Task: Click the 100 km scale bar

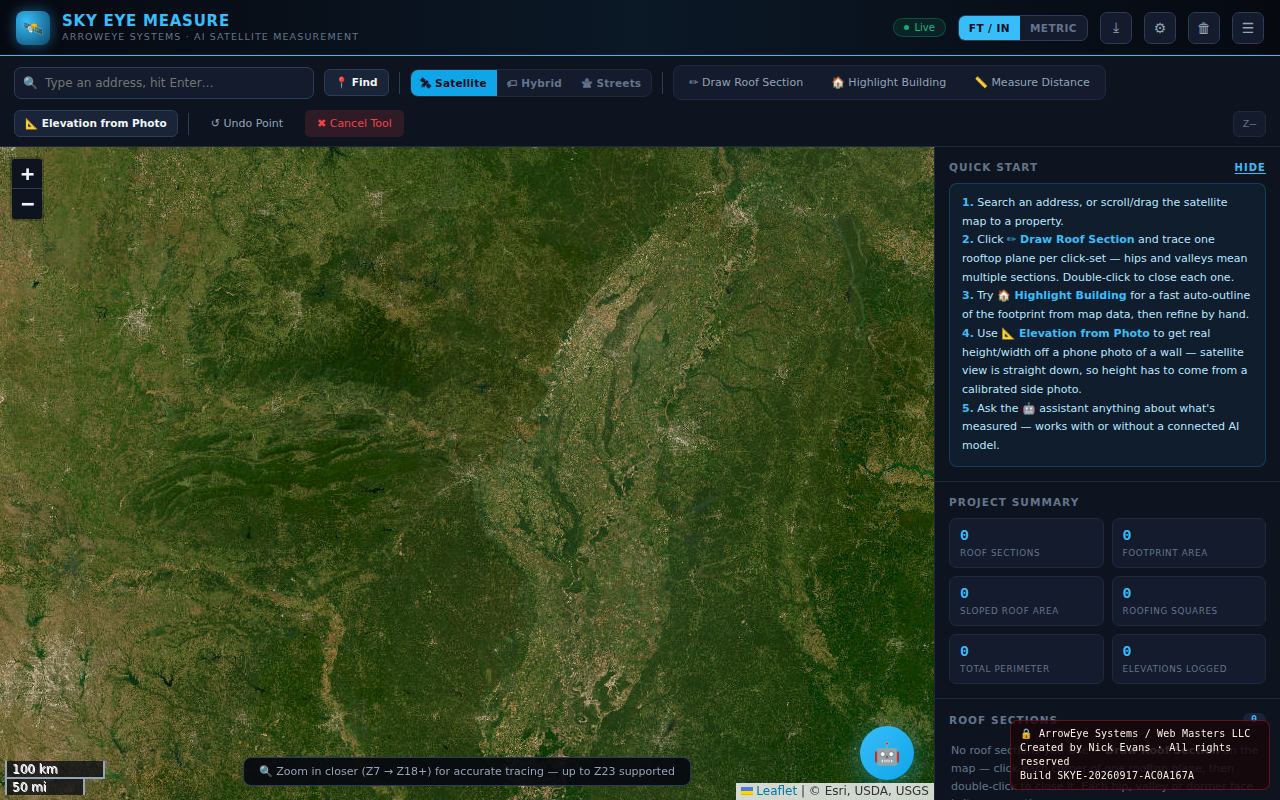Action: 55,769
